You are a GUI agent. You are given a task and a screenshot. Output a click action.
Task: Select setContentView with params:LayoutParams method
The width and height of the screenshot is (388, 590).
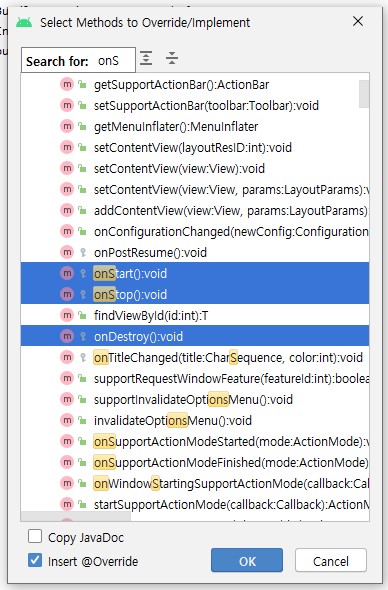pyautogui.click(x=195, y=189)
